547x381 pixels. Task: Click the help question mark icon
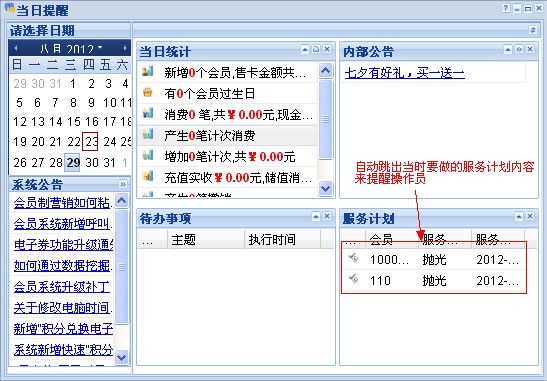point(506,8)
